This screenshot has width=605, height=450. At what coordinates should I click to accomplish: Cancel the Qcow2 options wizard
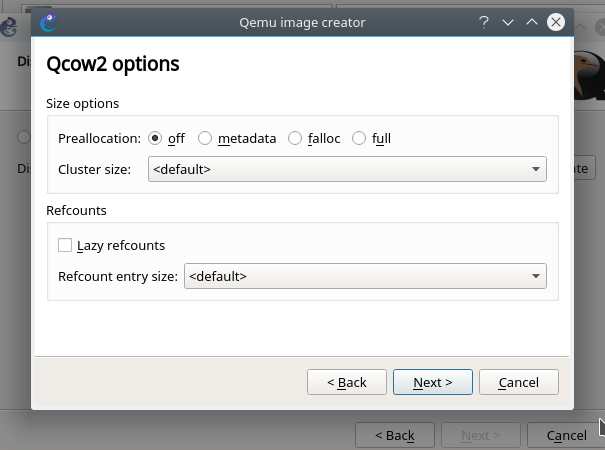[x=518, y=382]
